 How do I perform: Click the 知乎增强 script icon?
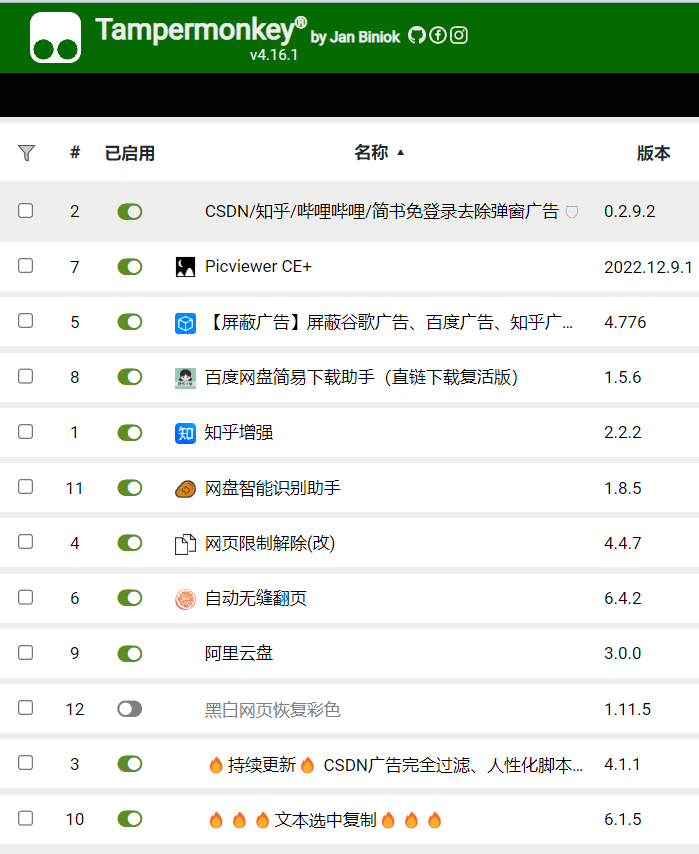(x=185, y=433)
